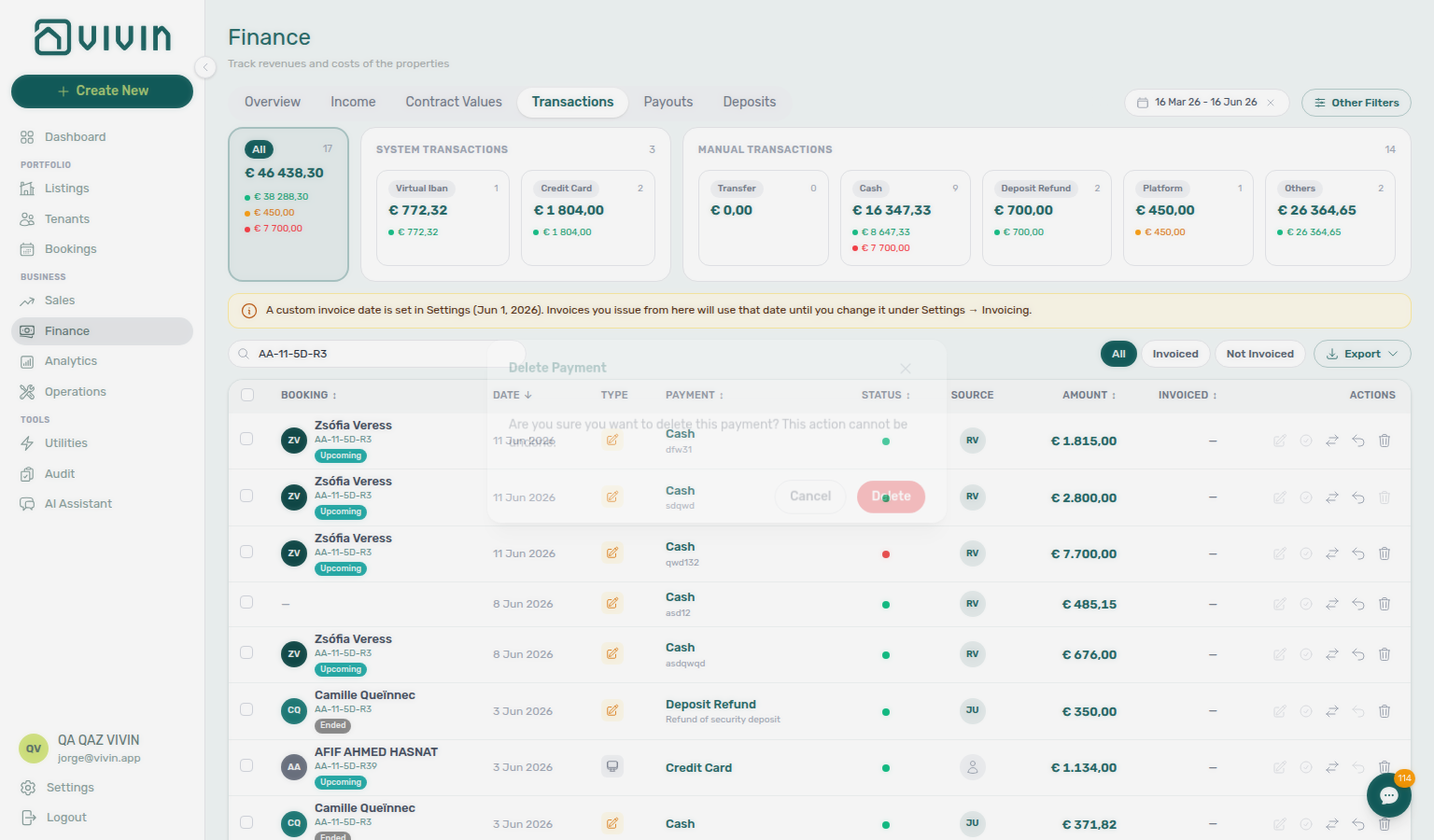Sort by the DATE column
The width and height of the screenshot is (1434, 840).
tap(513, 396)
